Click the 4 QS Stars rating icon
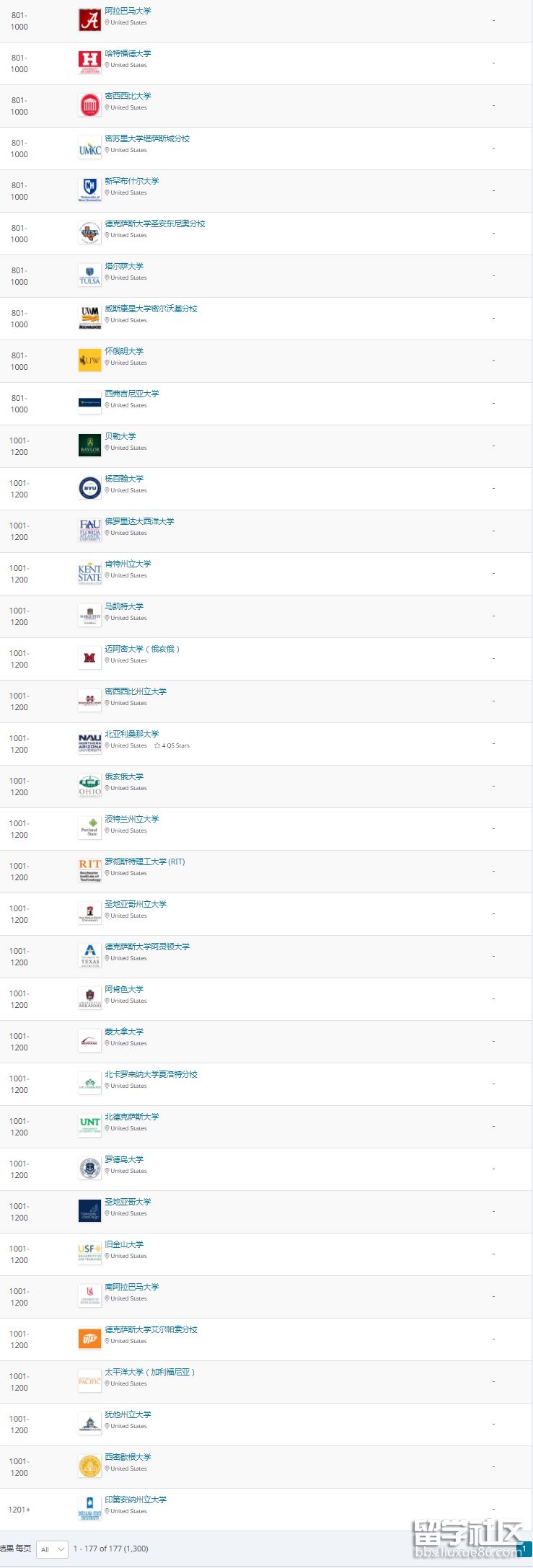533x1568 pixels. 157,745
